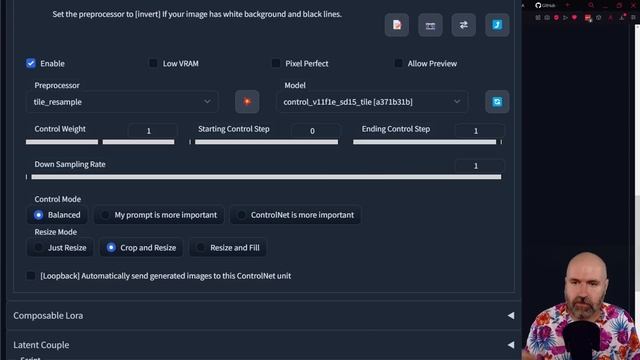Click the red circle extension icon in browser toolbar

[x=556, y=18]
